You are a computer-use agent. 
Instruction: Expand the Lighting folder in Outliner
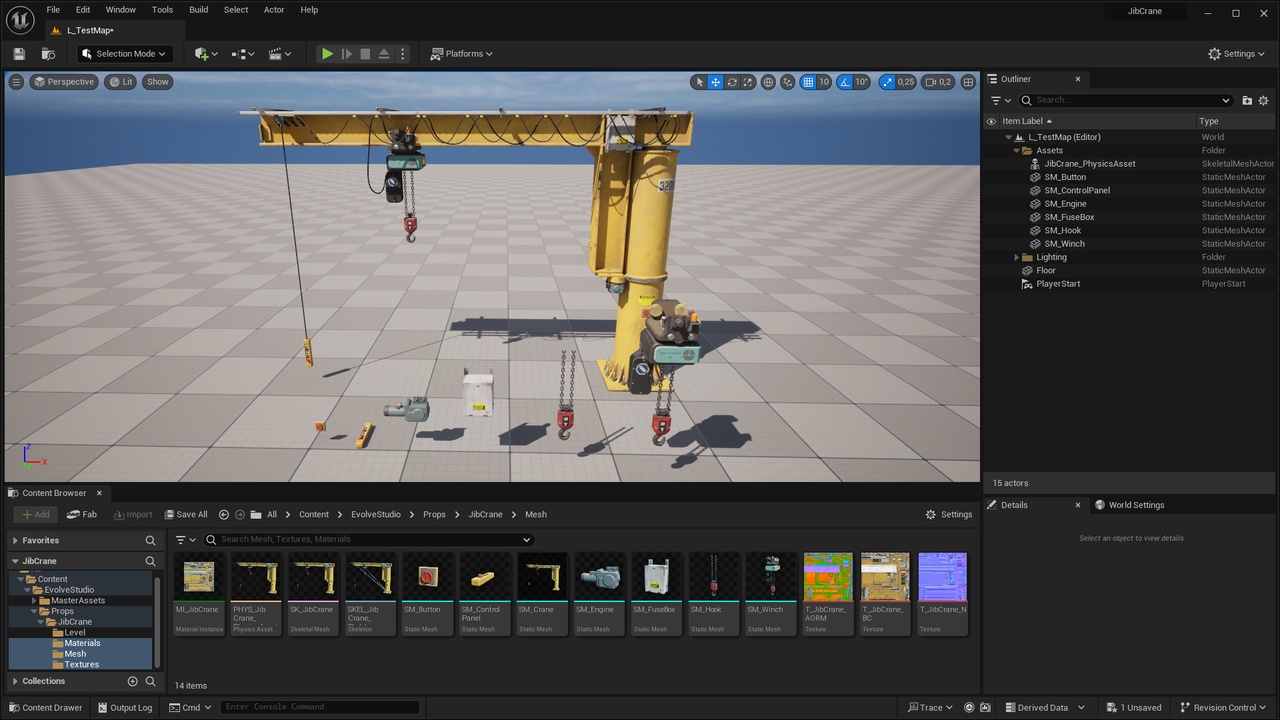tap(1017, 257)
